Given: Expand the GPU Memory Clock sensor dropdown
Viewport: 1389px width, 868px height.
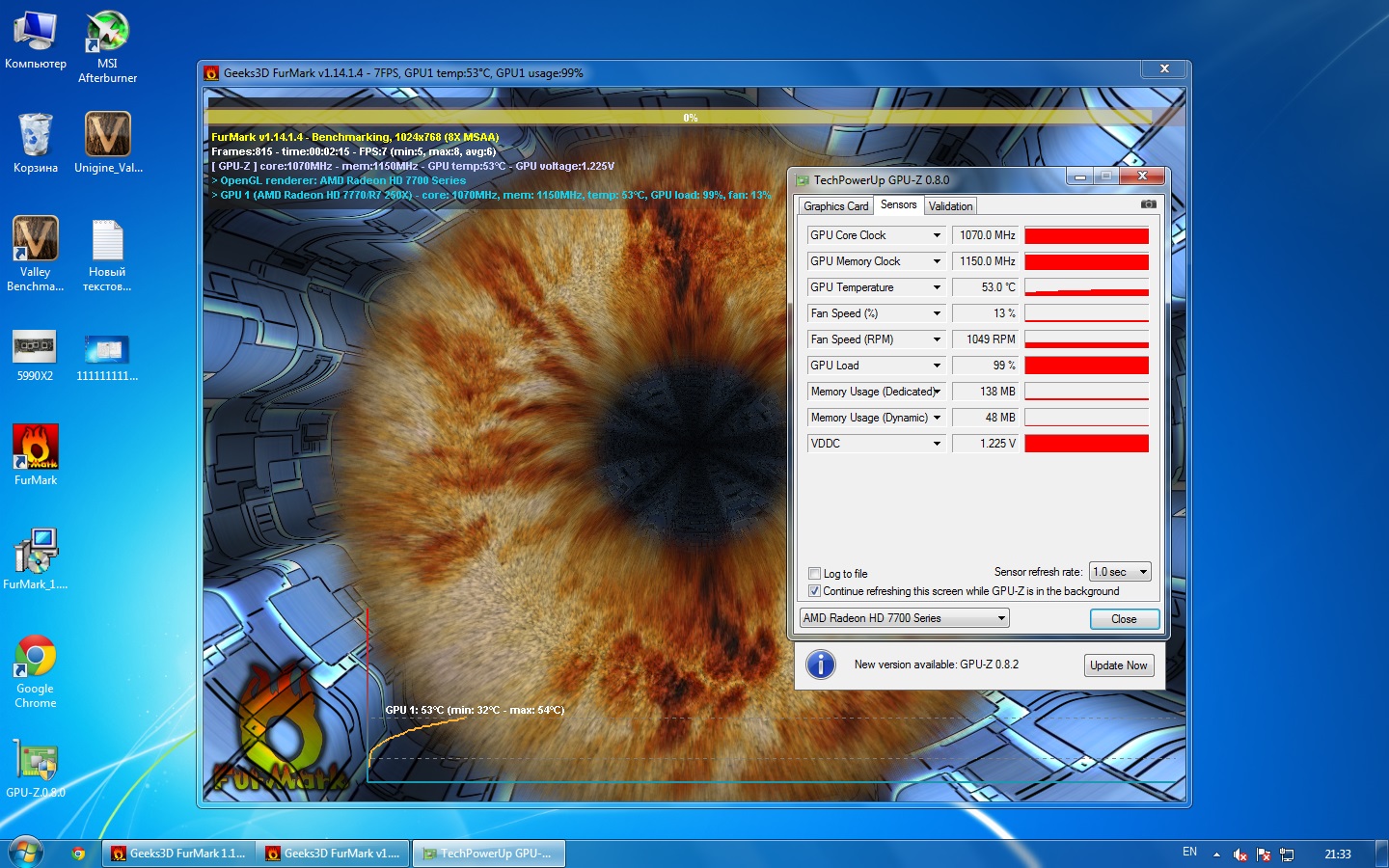Looking at the screenshot, I should [x=937, y=261].
